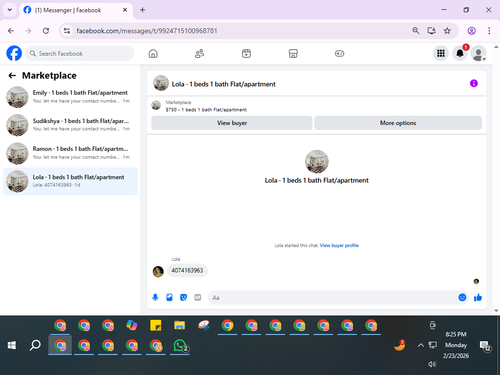Open a new browser tab
Viewport: 500px width, 375px height.
(142, 10)
